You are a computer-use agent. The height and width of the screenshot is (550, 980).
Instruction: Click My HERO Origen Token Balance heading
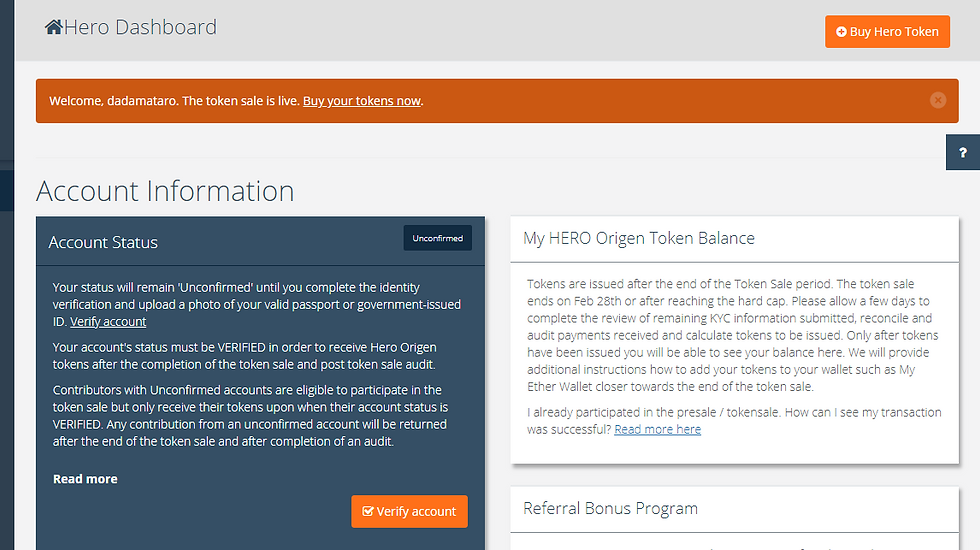(x=639, y=238)
